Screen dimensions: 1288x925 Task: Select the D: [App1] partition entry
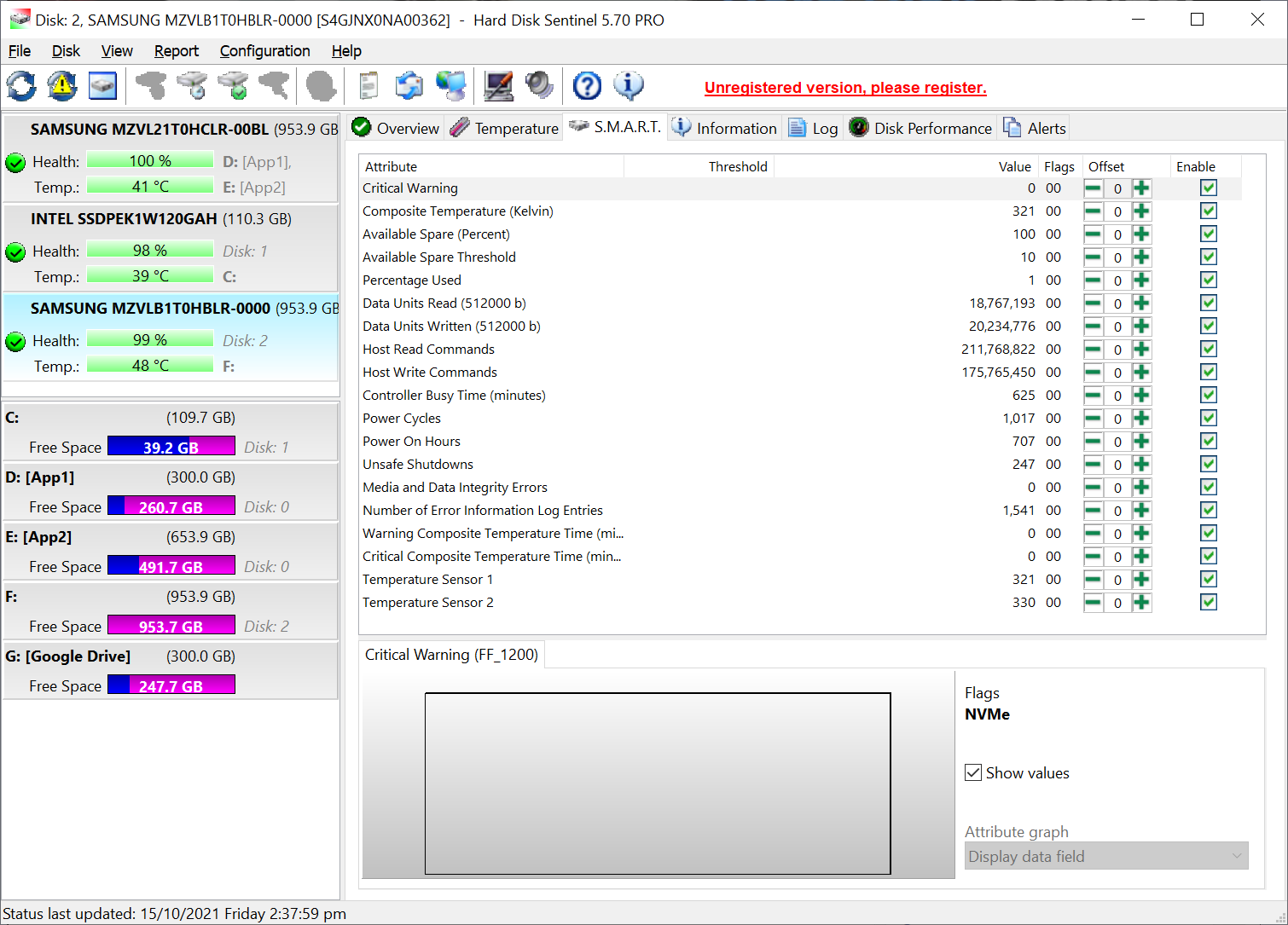click(x=171, y=492)
